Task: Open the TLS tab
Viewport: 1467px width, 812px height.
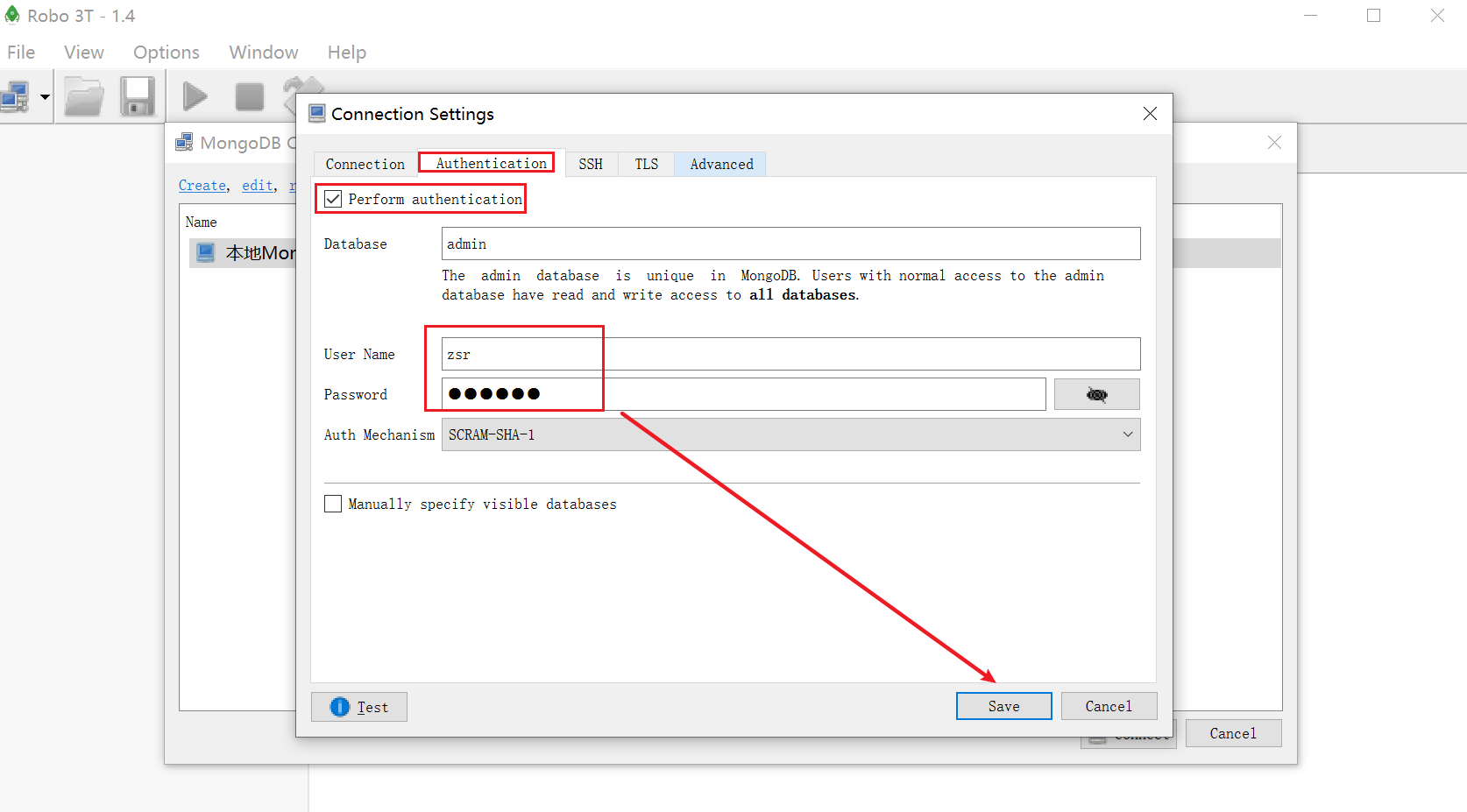Action: point(646,164)
